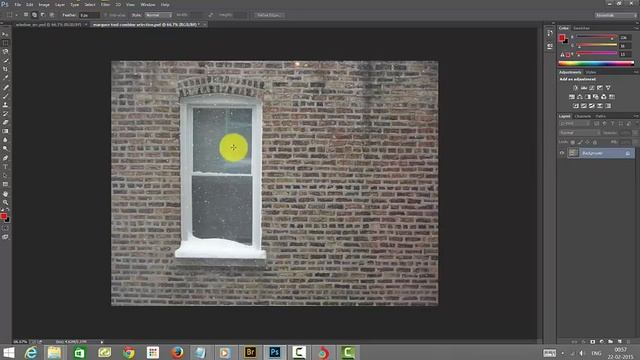Change the screen mode from the toolbar
The width and height of the screenshot is (640, 360).
point(5,237)
